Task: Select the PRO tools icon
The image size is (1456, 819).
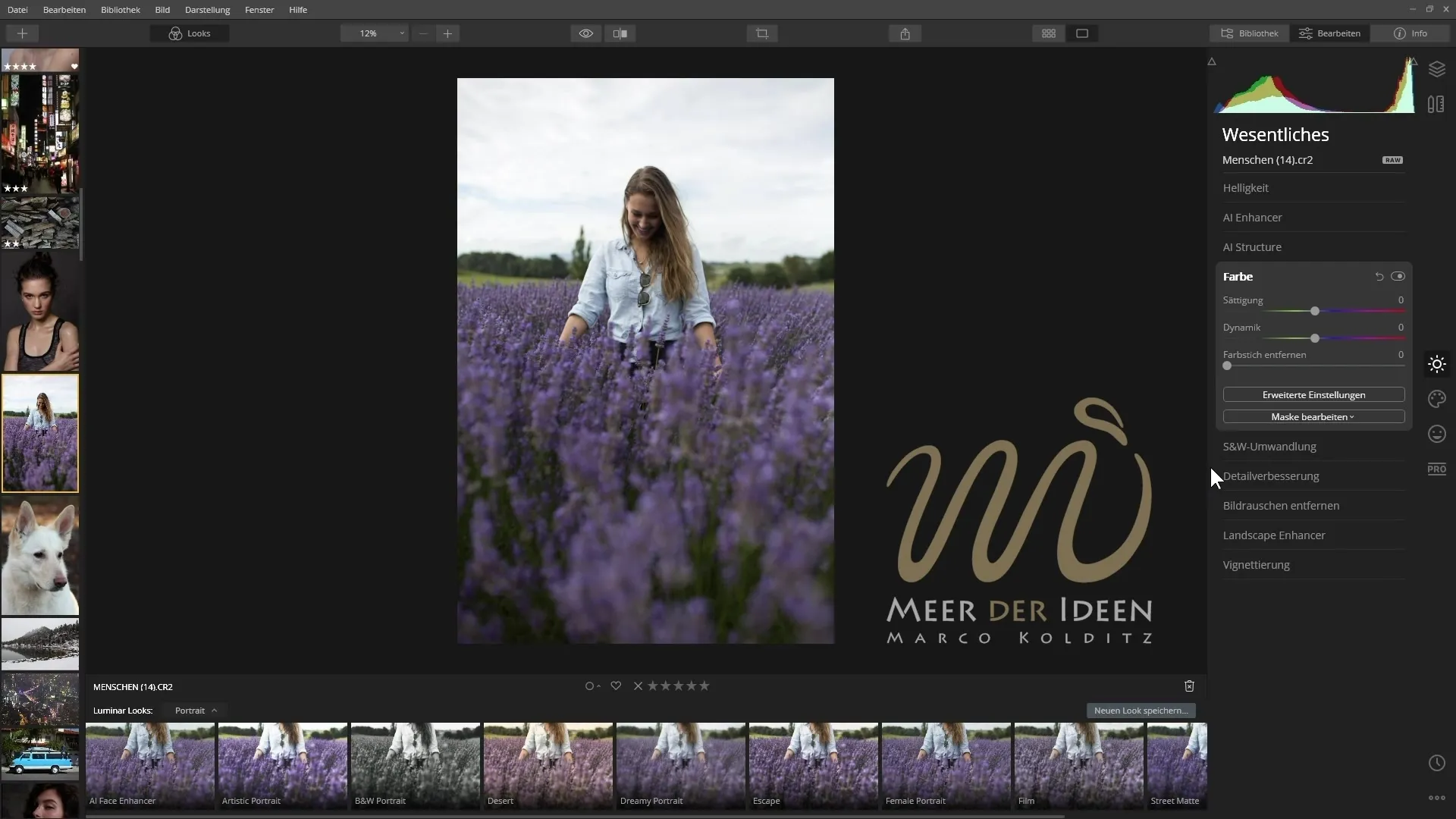Action: point(1436,469)
